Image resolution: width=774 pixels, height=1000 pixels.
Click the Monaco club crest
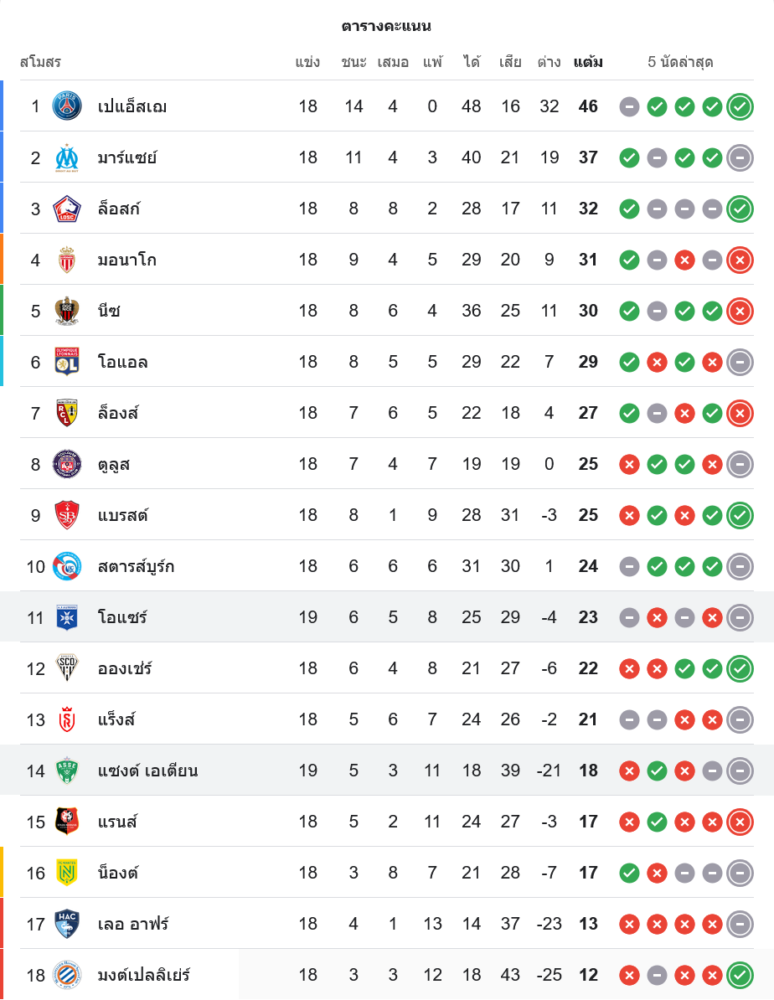point(67,260)
